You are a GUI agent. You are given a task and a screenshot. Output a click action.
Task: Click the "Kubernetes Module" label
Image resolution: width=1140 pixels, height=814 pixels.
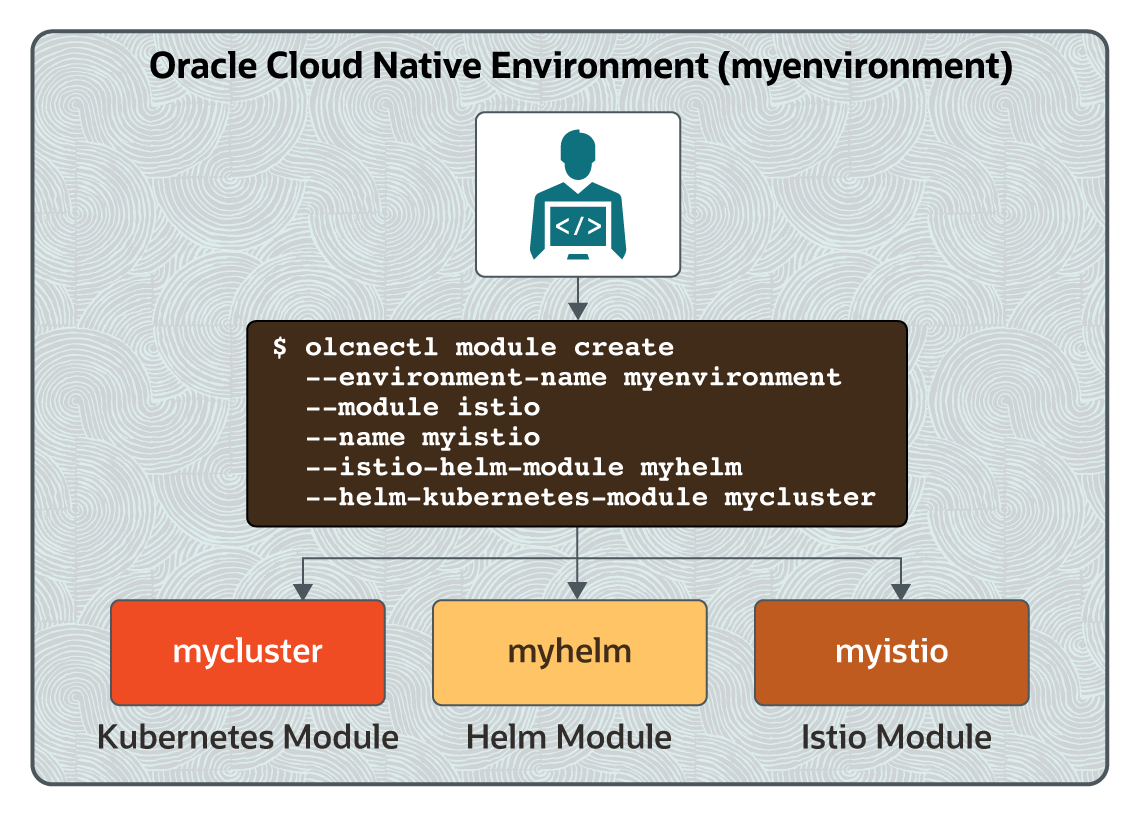248,737
